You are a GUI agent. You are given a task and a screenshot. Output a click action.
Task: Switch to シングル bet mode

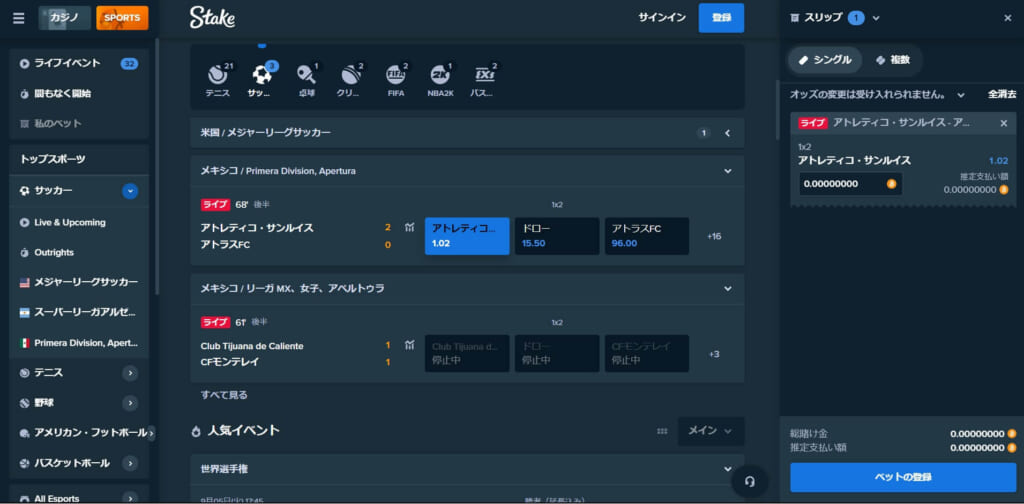click(x=824, y=60)
